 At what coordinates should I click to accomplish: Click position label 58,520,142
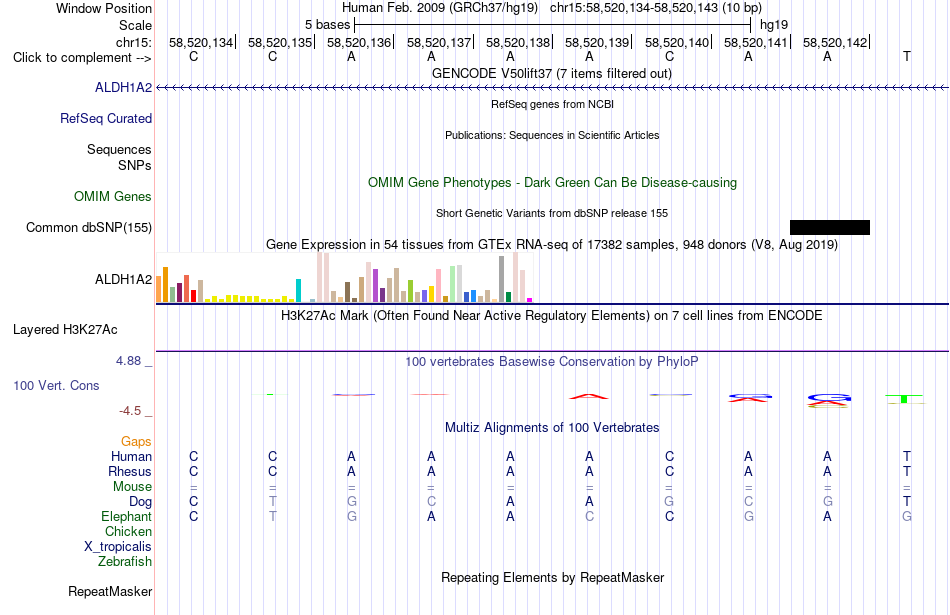point(835,42)
